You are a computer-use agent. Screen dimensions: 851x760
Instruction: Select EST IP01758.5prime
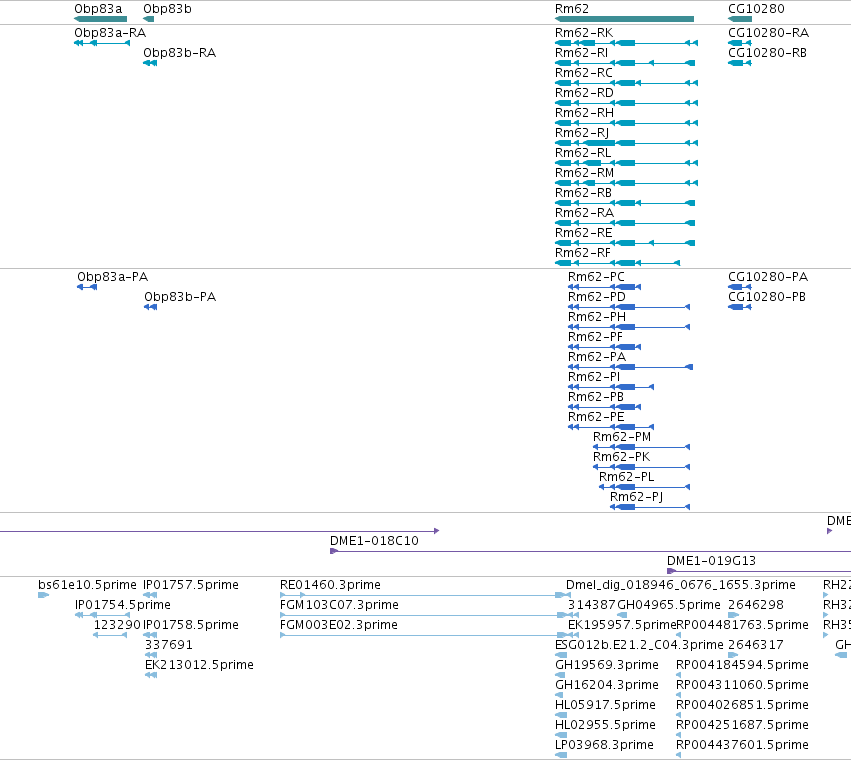(x=150, y=636)
